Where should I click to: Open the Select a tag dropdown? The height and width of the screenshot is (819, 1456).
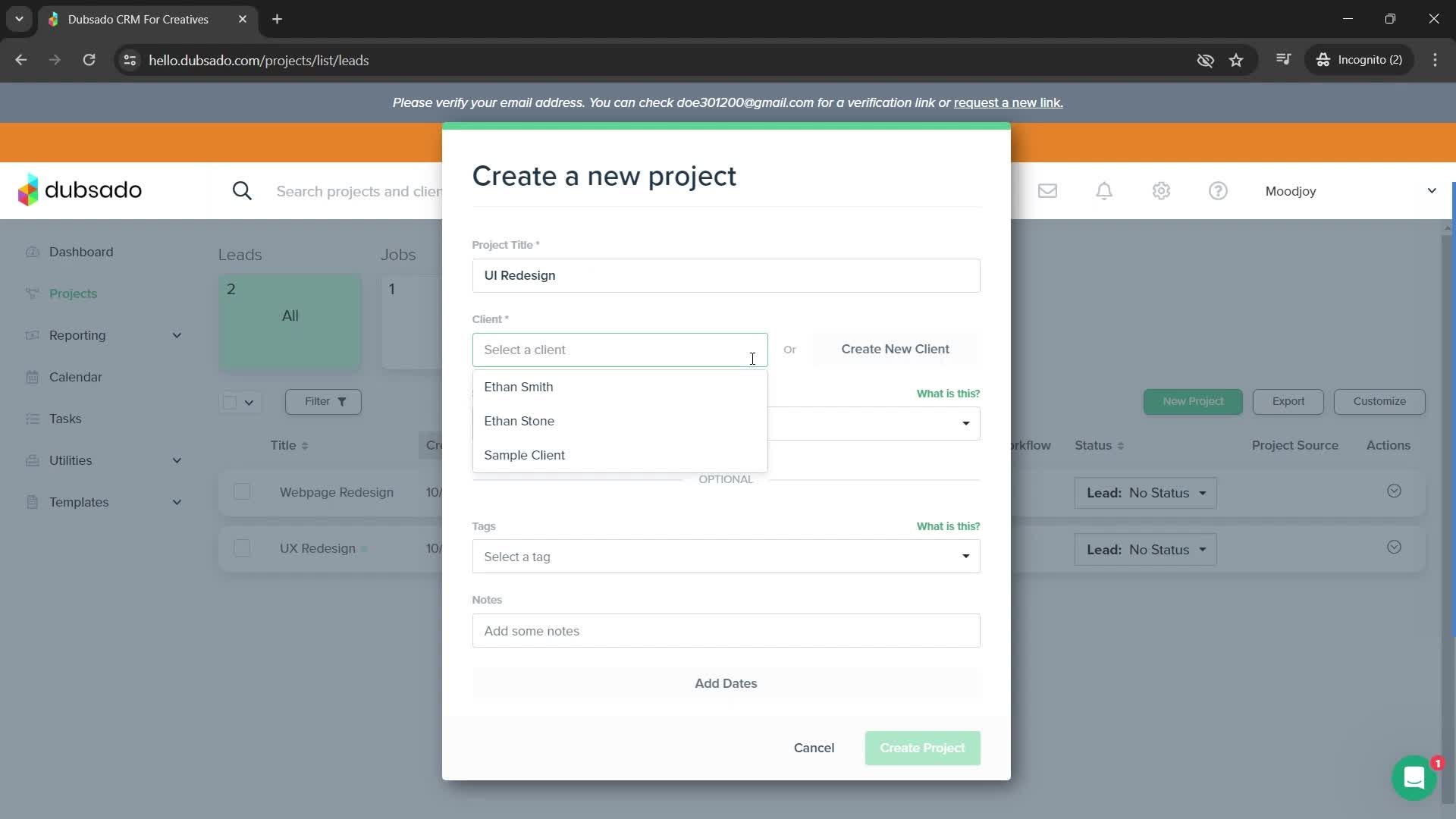[x=726, y=556]
